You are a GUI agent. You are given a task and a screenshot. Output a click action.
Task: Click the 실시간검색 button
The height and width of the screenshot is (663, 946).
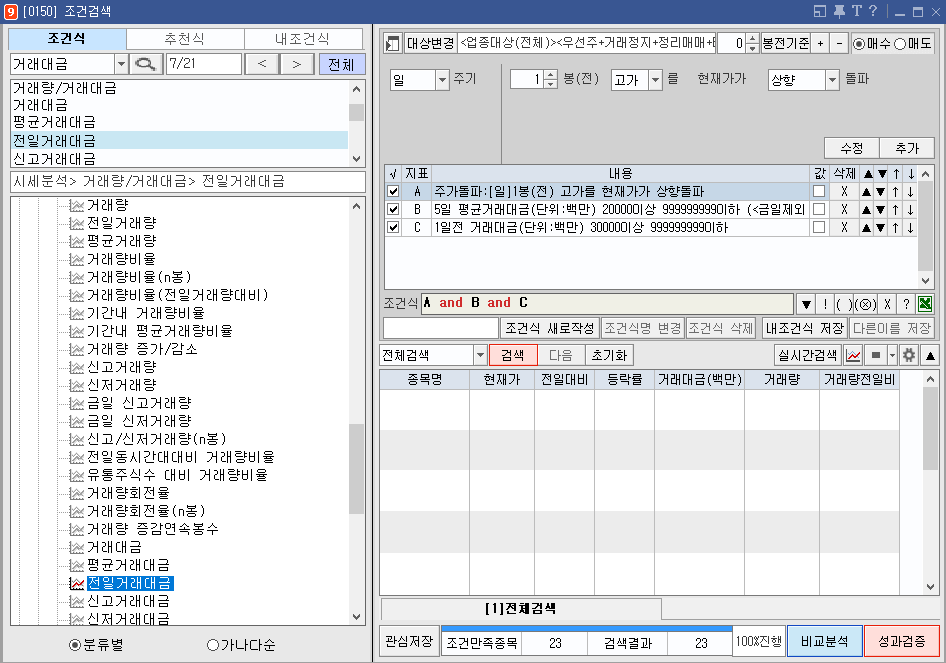tap(807, 355)
